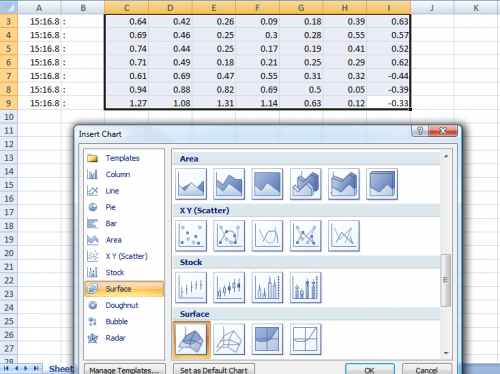This screenshot has height=374, width=500.
Task: Open Manage Templates button
Action: coord(124,370)
